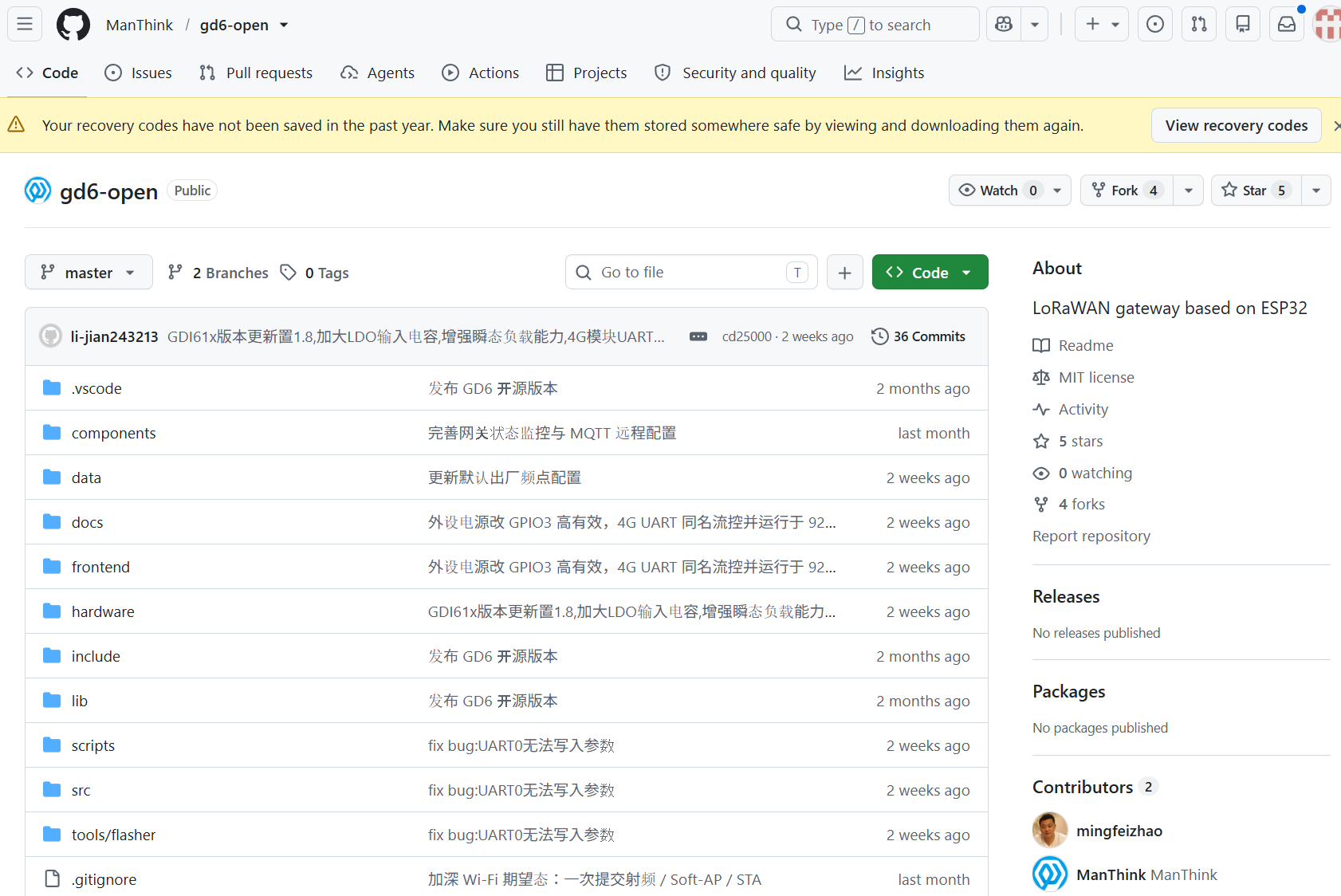Expand the Fork options arrow
The width and height of the screenshot is (1341, 896).
(1189, 191)
